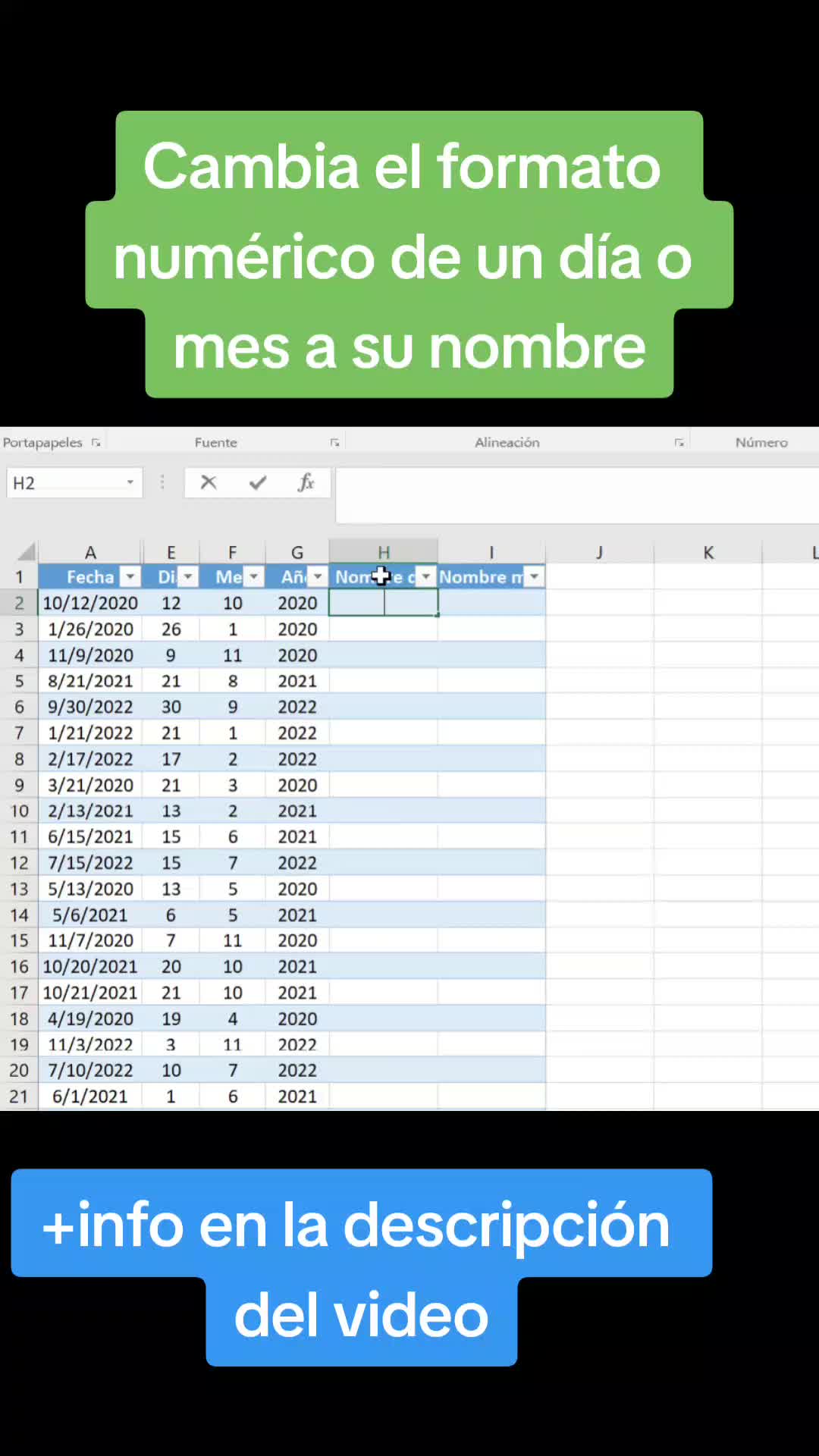The width and height of the screenshot is (819, 1456).
Task: Open the Nombre m column I filter dropdown
Action: click(535, 577)
